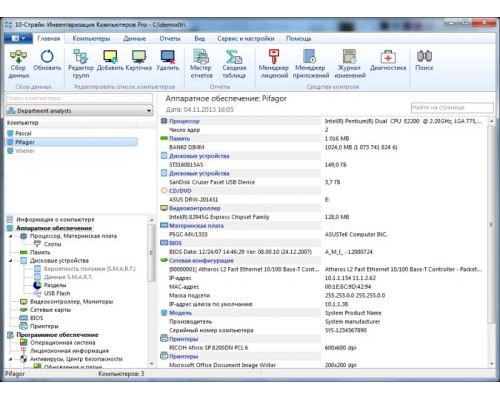Select the Данные S.M.A.R.T. item
Viewport: 500px width, 400px height.
(x=68, y=277)
